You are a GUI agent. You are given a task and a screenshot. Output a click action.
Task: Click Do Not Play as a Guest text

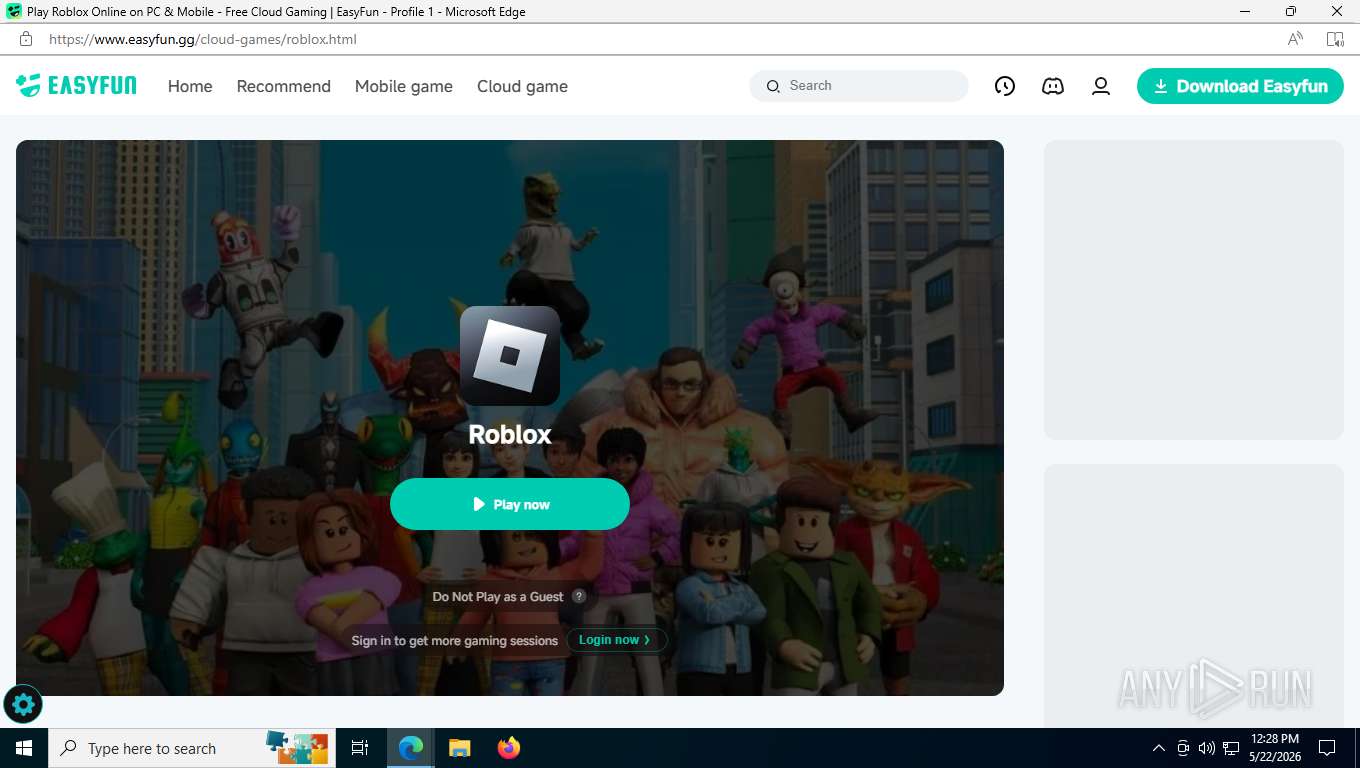[x=498, y=597]
